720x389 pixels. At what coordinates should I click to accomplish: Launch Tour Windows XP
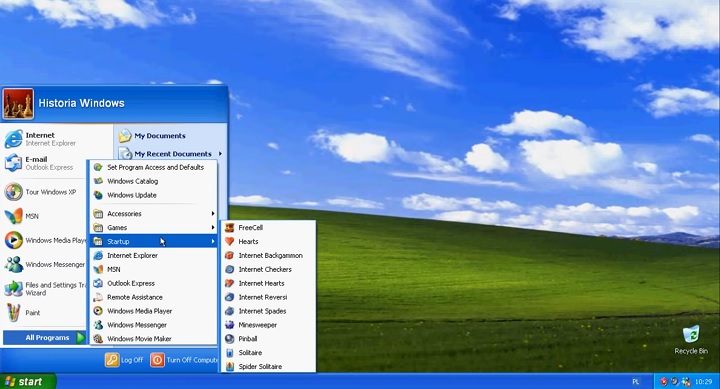[x=45, y=192]
